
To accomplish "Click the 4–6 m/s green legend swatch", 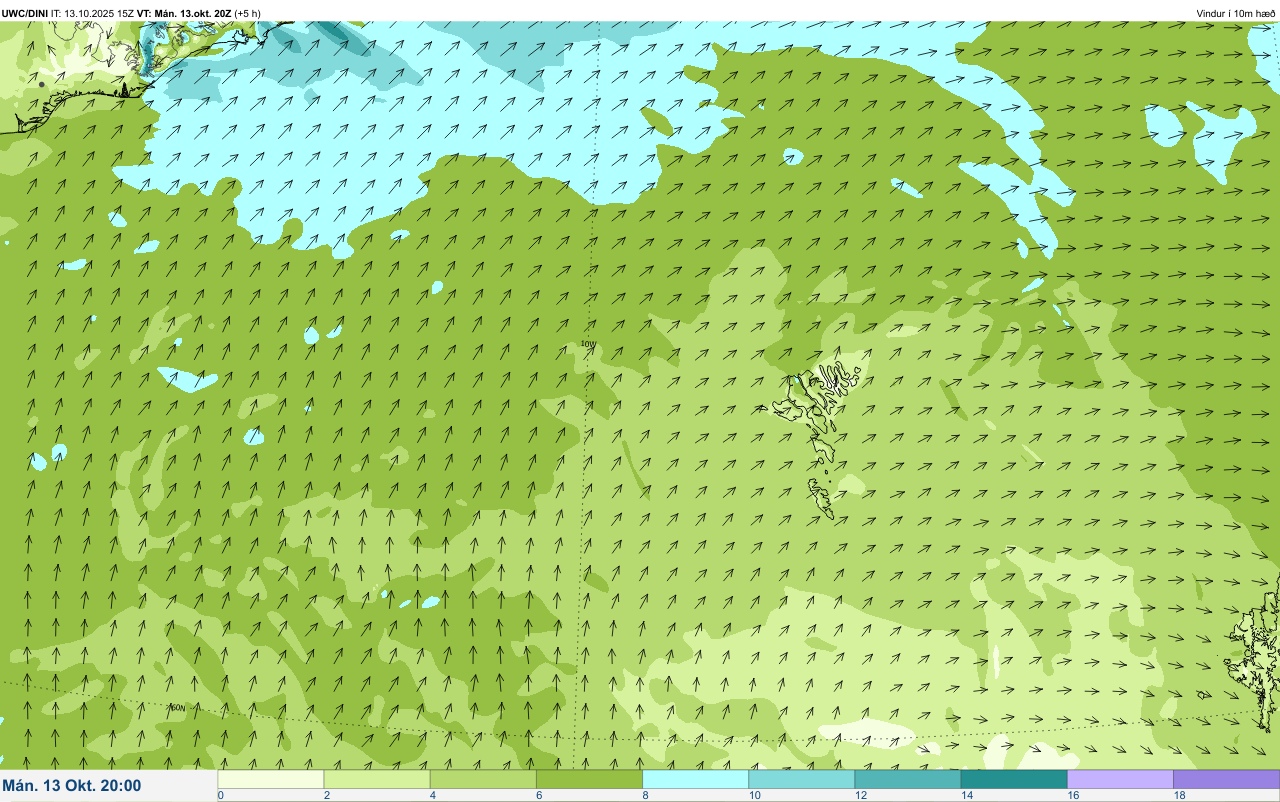I will coord(483,779).
